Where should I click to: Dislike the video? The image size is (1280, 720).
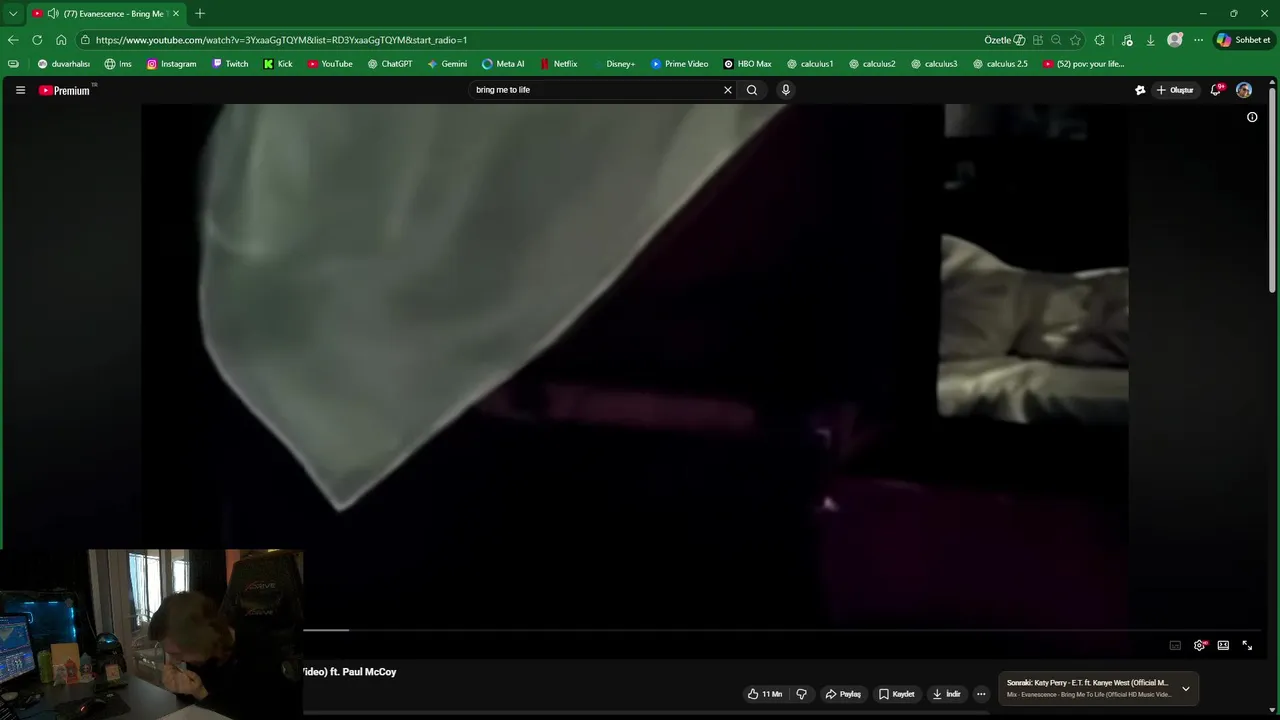coord(801,694)
